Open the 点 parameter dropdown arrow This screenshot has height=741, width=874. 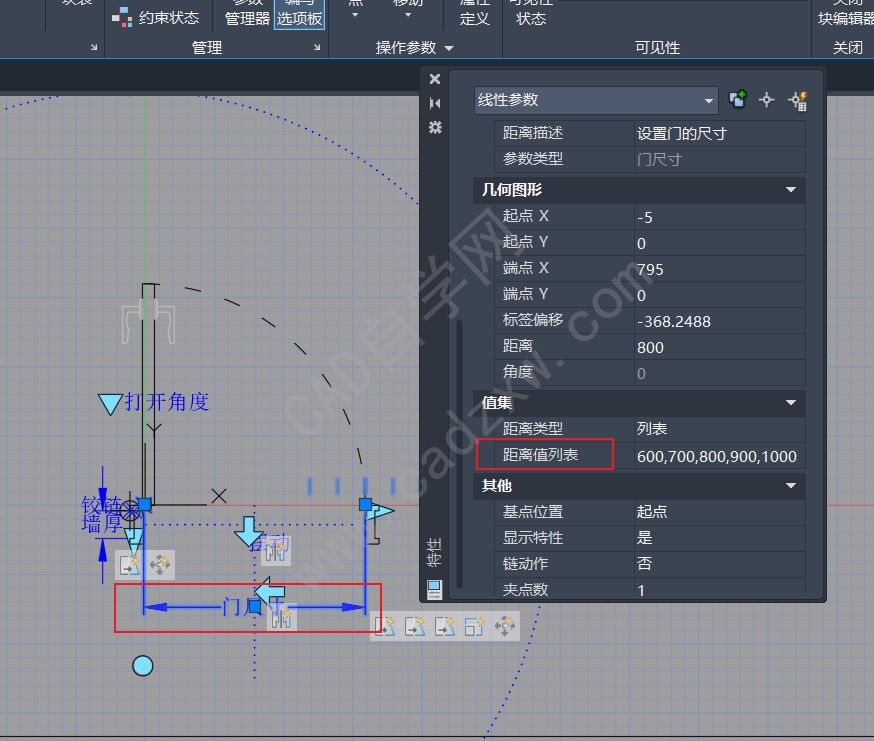355,14
